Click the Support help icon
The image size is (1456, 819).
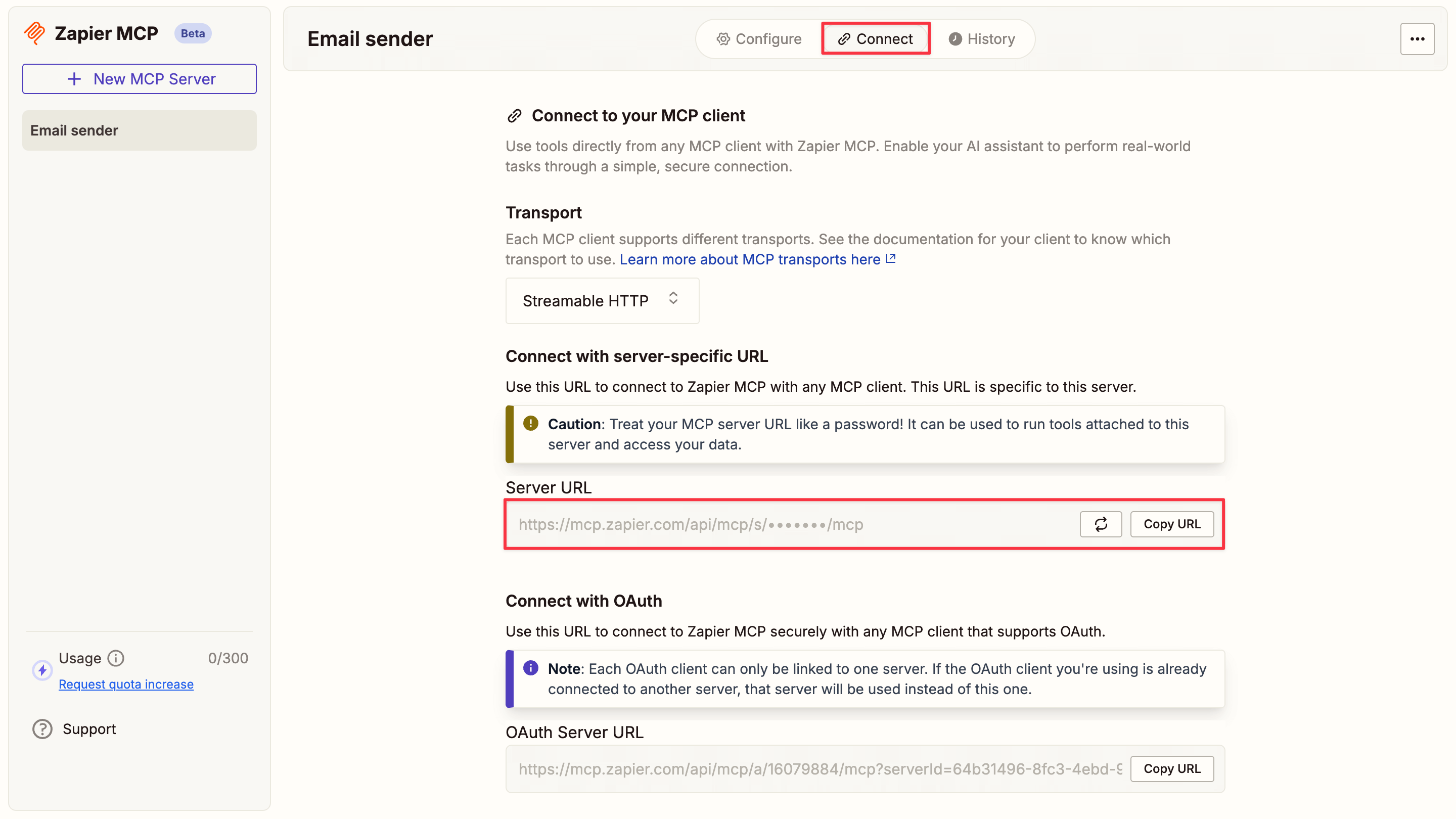point(42,729)
